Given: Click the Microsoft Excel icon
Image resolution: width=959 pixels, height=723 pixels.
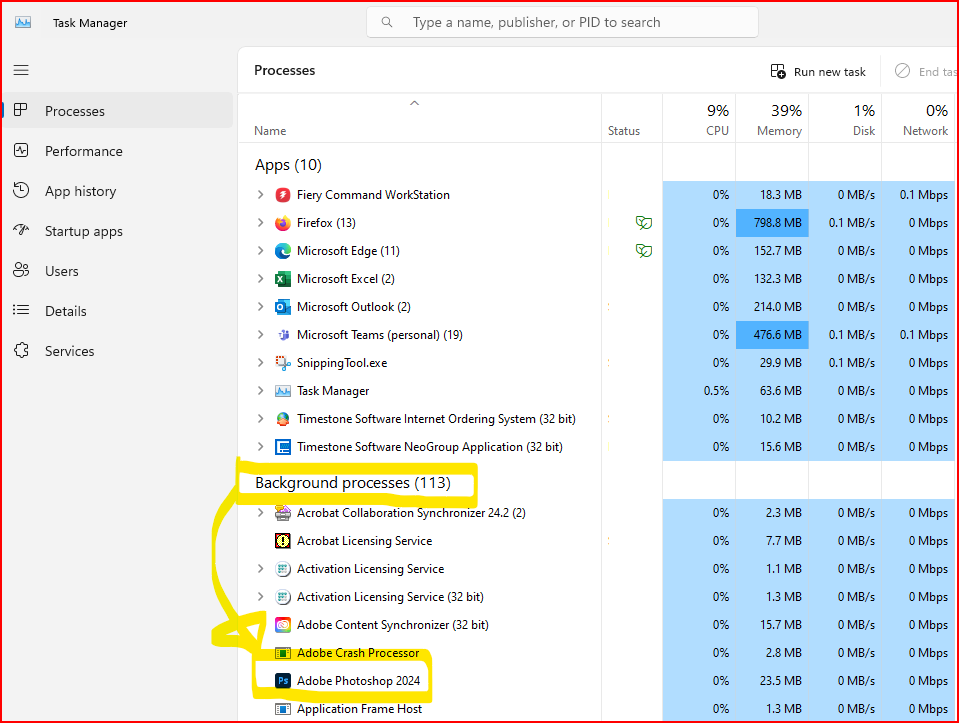Looking at the screenshot, I should [282, 279].
